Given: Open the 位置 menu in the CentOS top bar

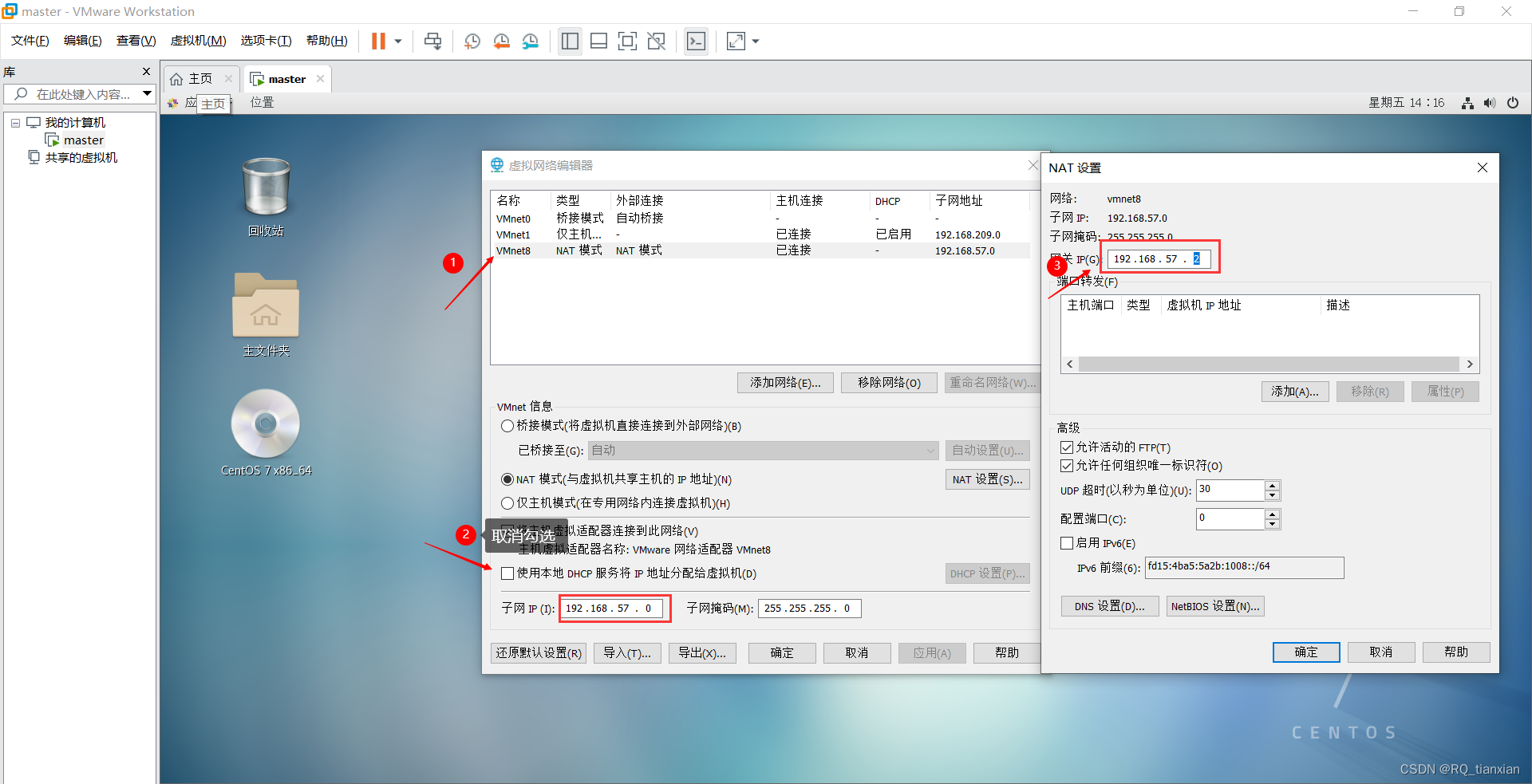Looking at the screenshot, I should (x=263, y=103).
